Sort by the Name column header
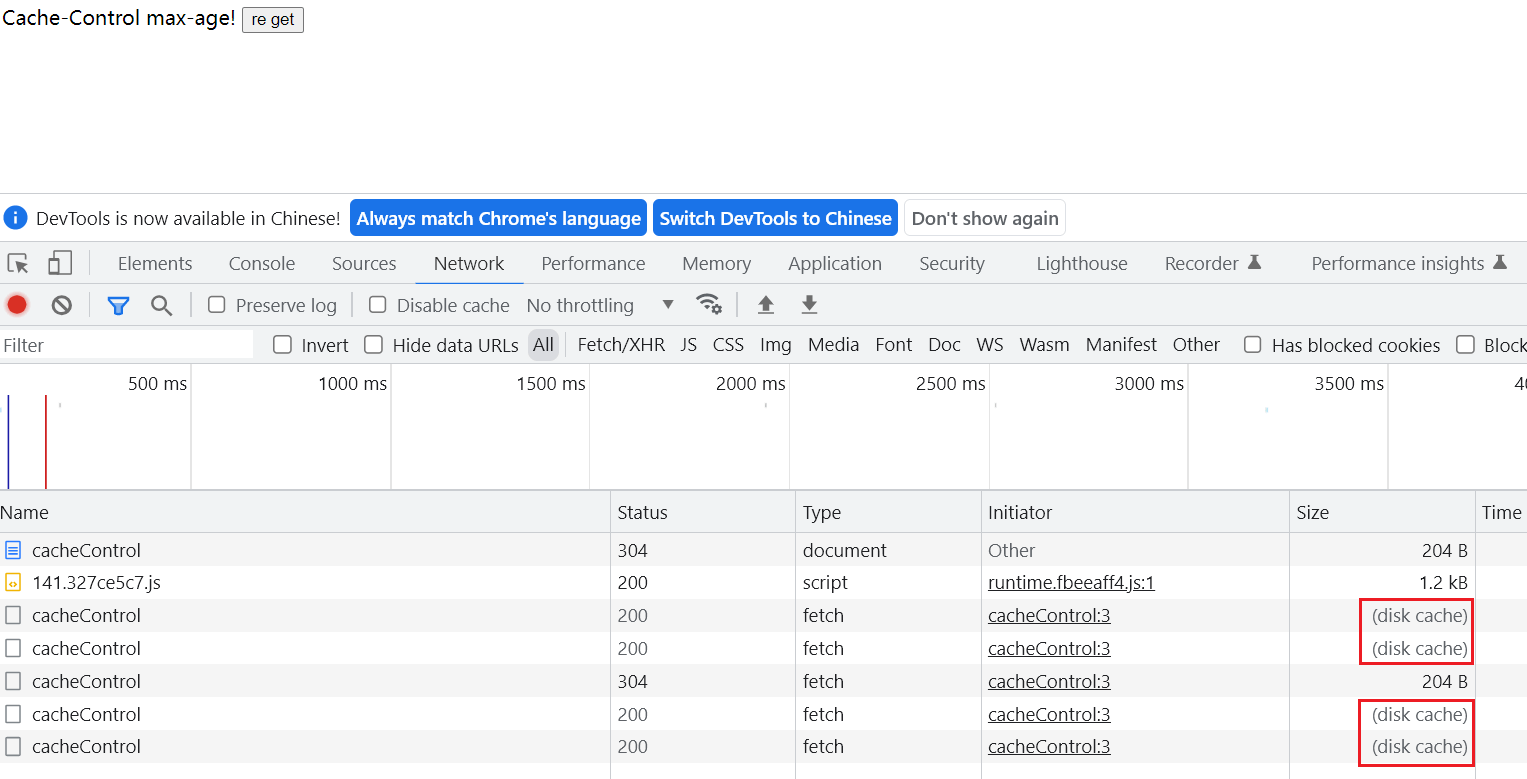Viewport: 1527px width, 779px height. coord(305,512)
